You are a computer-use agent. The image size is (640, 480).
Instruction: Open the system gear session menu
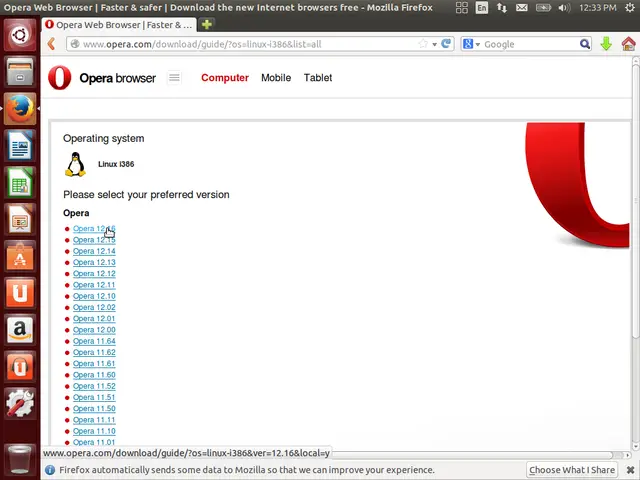(x=630, y=8)
